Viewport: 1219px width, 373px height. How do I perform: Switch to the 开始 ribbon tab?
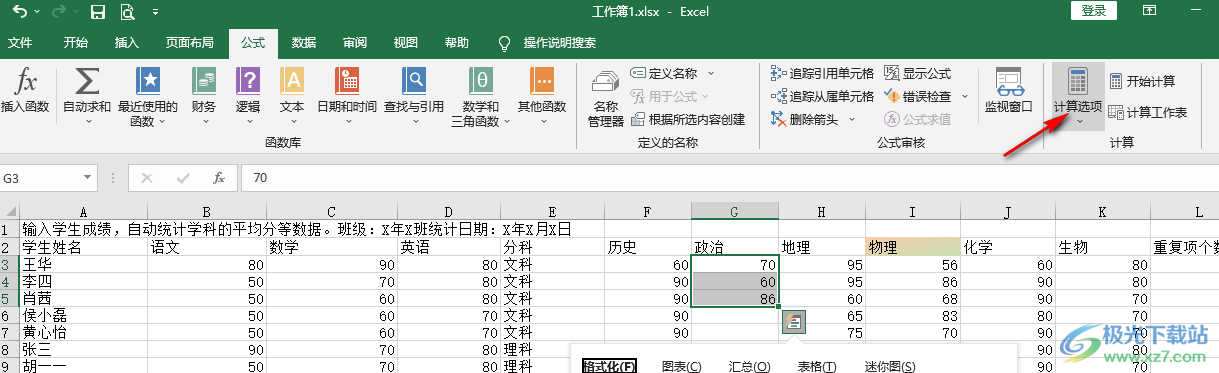point(75,43)
